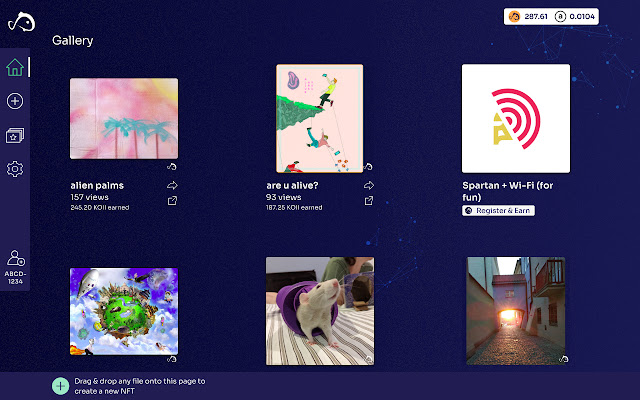640x400 pixels.
Task: Open the are u alive? climbers thumbnail
Action: click(320, 118)
